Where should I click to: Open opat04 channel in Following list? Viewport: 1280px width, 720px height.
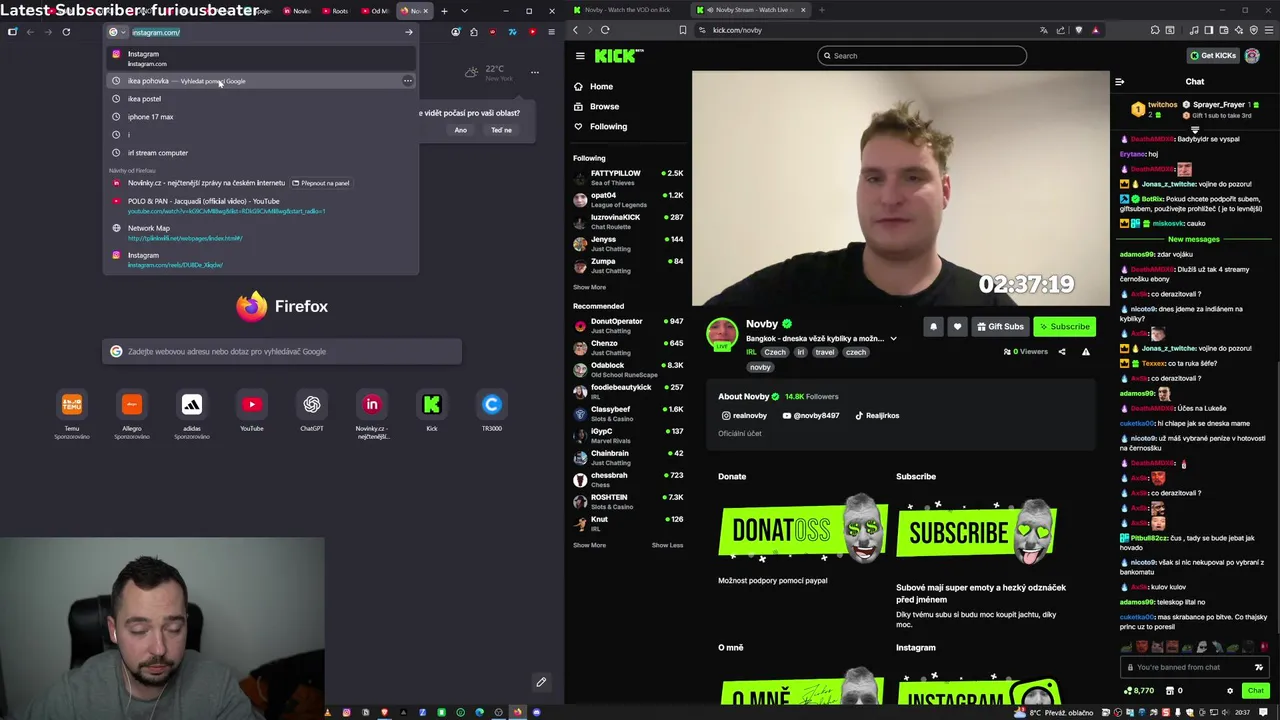tap(628, 199)
